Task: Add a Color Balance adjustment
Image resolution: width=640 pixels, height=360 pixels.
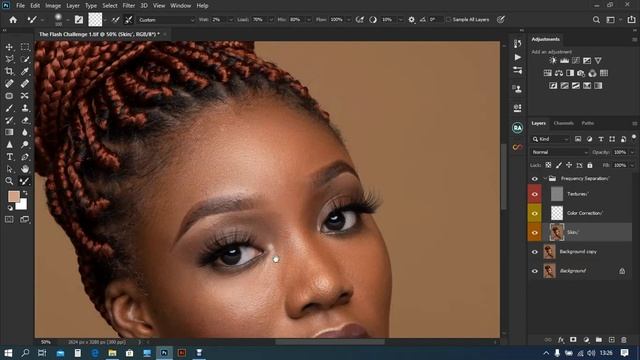Action: click(559, 73)
